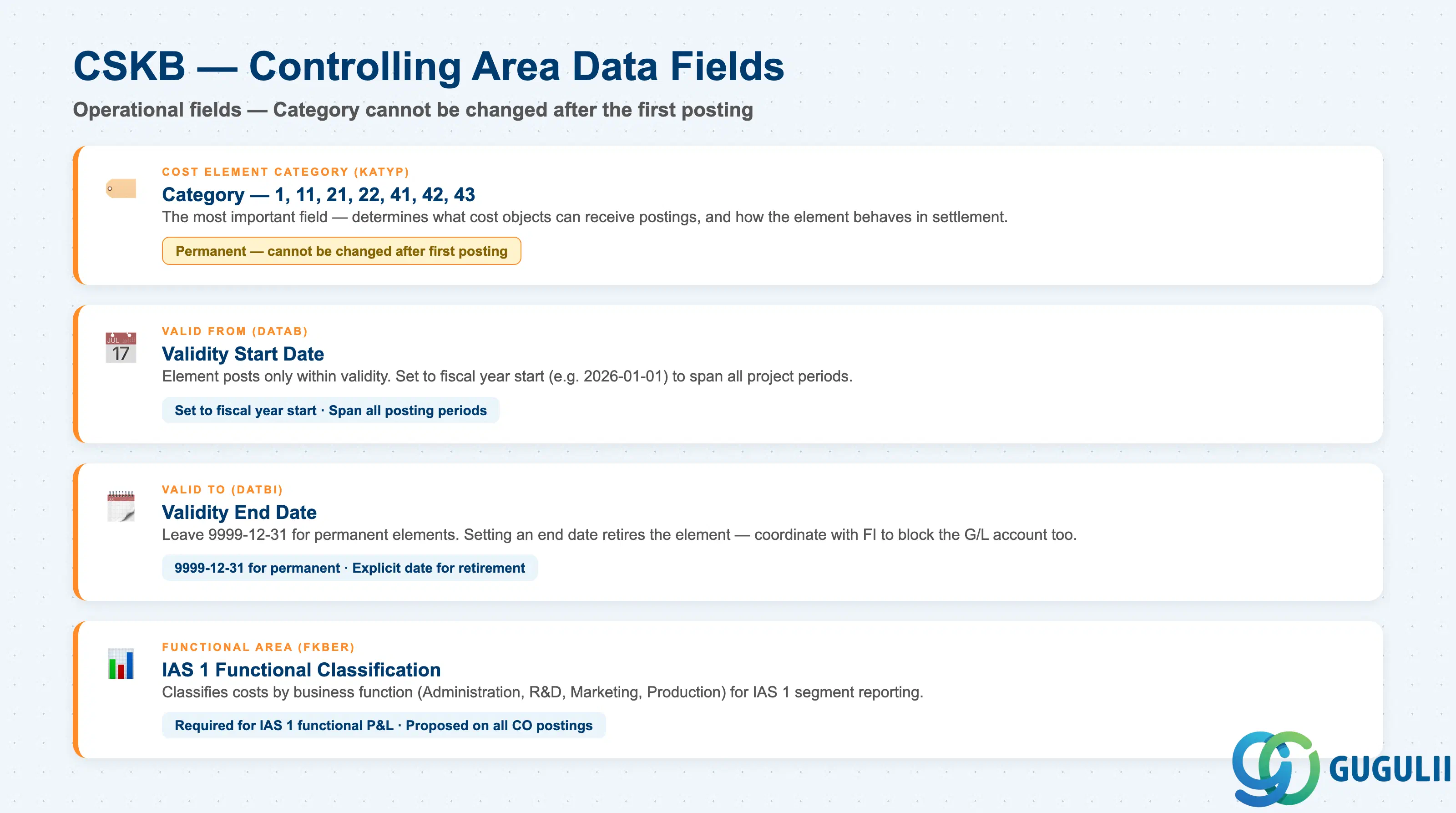Click the bar chart icon beside Functional Area
The height and width of the screenshot is (813, 1456).
click(x=121, y=664)
